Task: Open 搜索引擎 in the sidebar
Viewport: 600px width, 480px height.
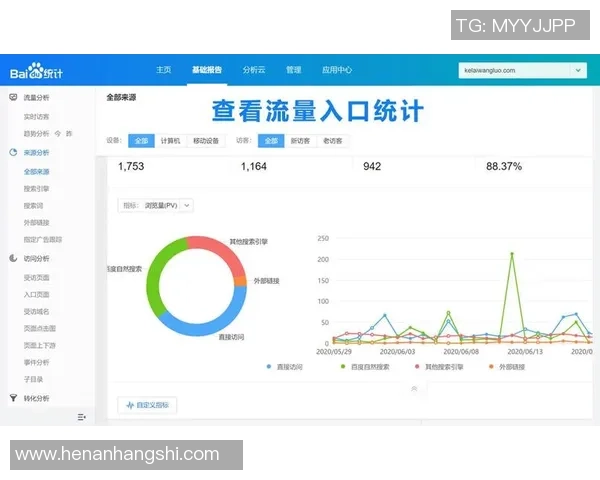Action: [36, 189]
